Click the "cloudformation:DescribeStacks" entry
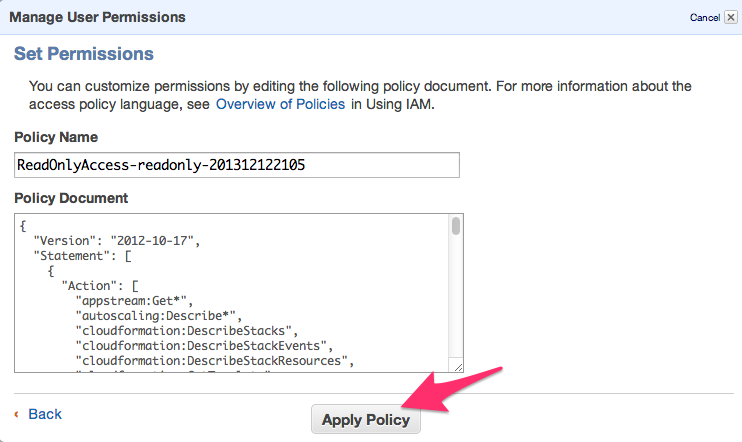 (188, 330)
